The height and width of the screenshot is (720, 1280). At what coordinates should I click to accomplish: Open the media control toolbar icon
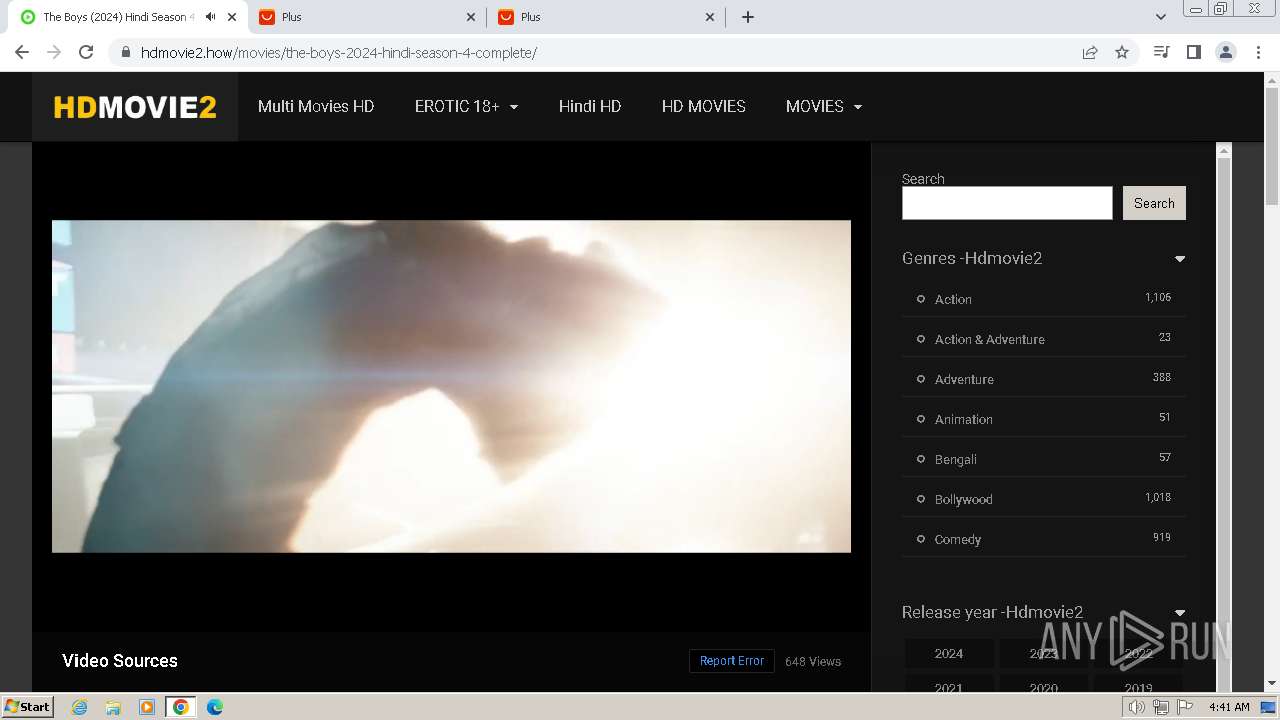point(1161,52)
